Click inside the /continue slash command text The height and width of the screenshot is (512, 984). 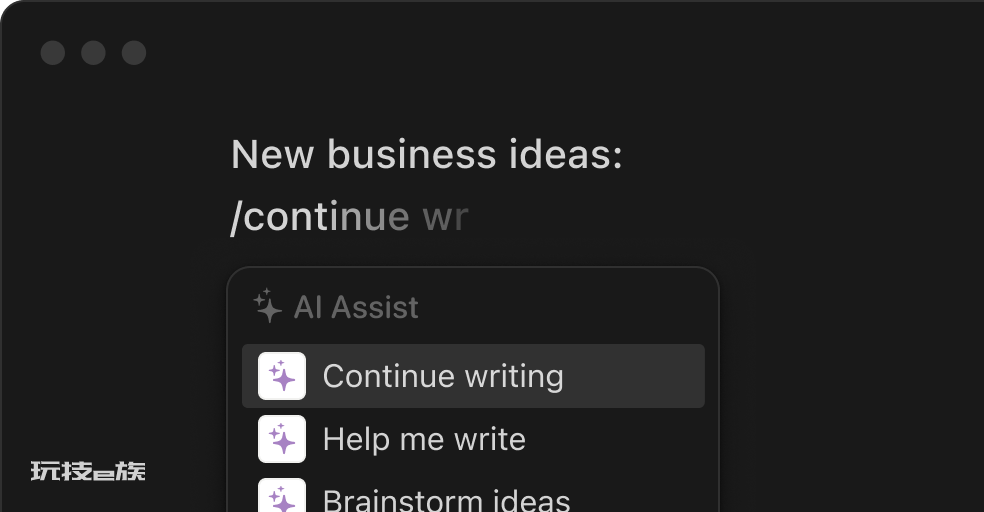(320, 216)
